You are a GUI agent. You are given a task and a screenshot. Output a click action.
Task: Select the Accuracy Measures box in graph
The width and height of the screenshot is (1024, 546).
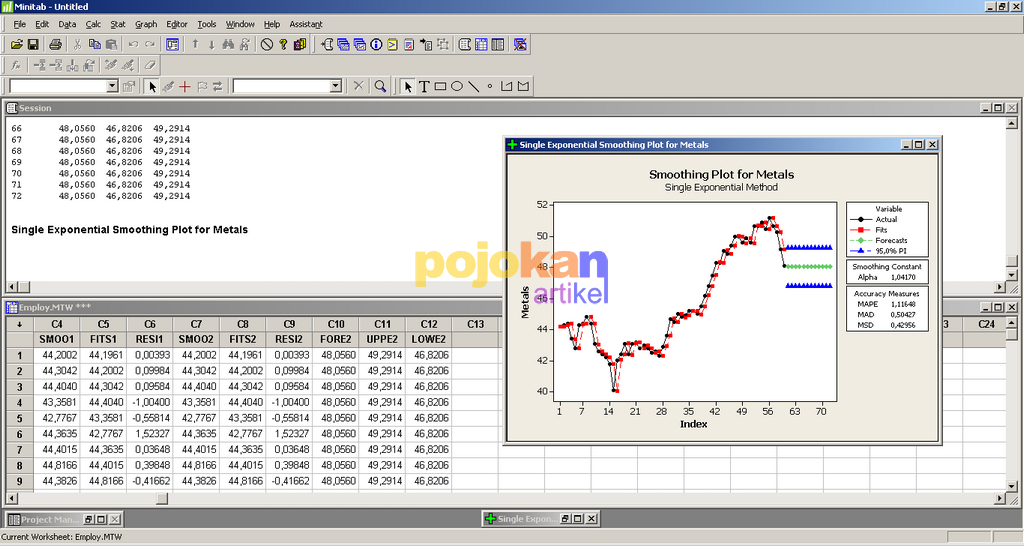[887, 309]
